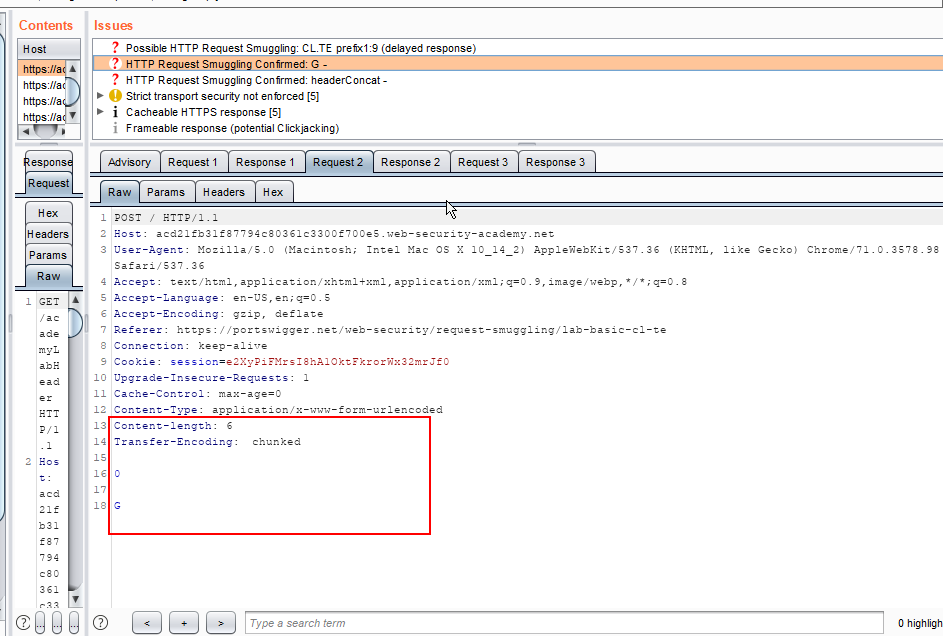
Task: Select the Request 2 tab
Action: [x=338, y=162]
